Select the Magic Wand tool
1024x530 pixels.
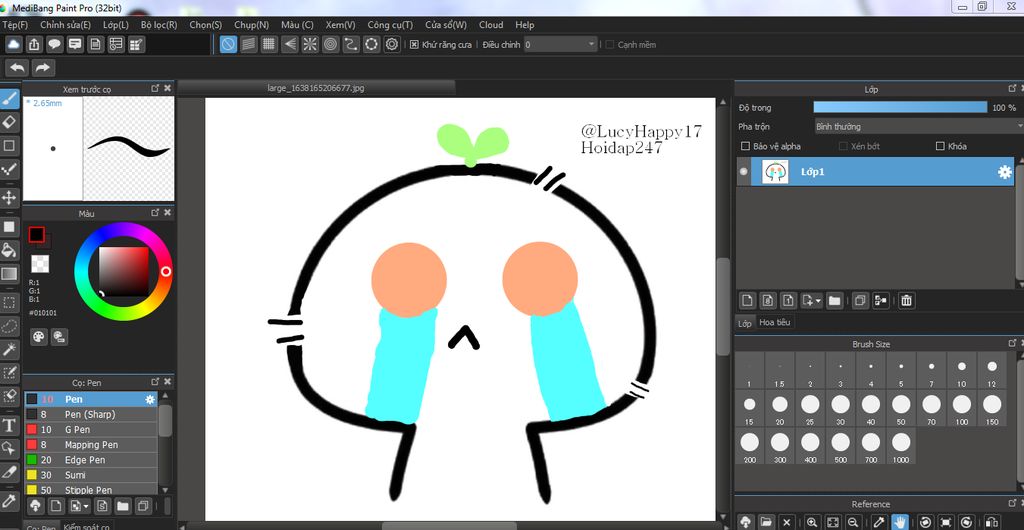9,351
